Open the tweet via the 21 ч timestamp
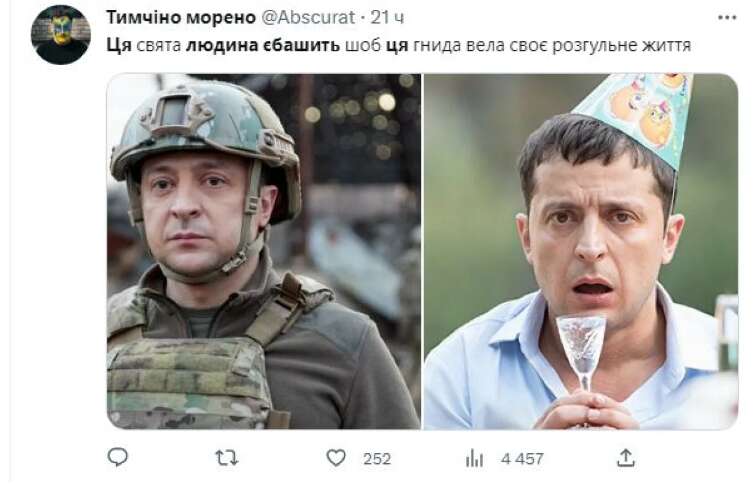The width and height of the screenshot is (755, 484). pyautogui.click(x=388, y=18)
